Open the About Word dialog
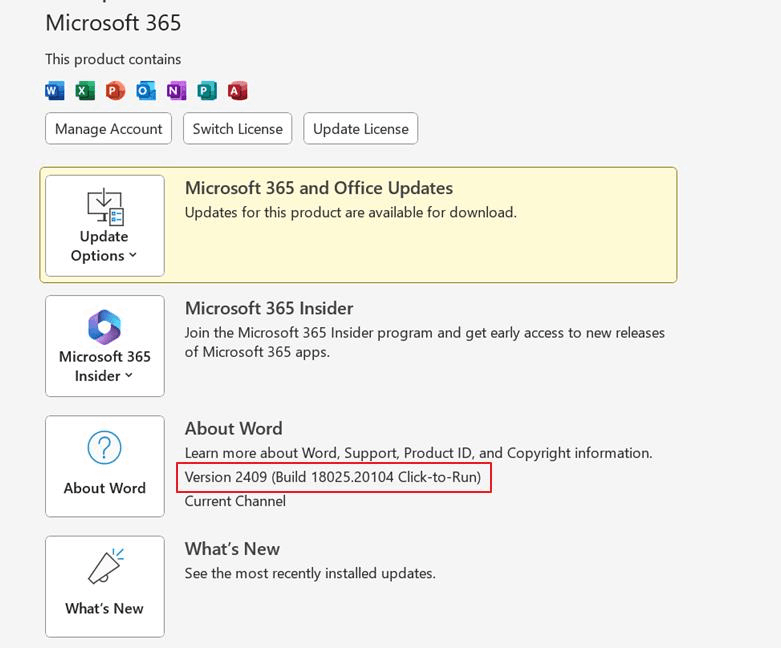Screen dimensions: 781x649 pos(105,467)
